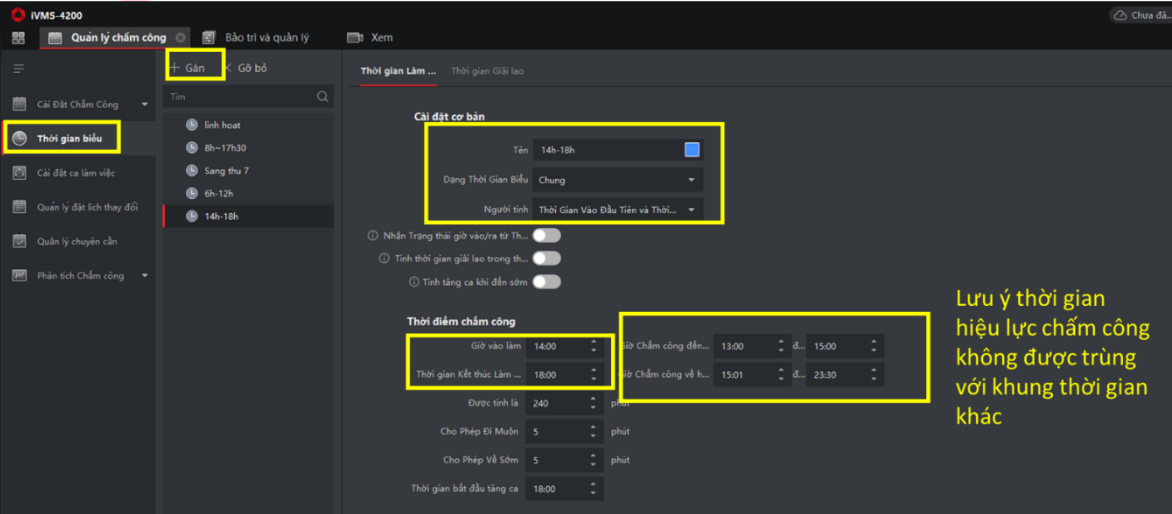Click the Quản lý đặt lịch thay đổi icon

(x=19, y=207)
